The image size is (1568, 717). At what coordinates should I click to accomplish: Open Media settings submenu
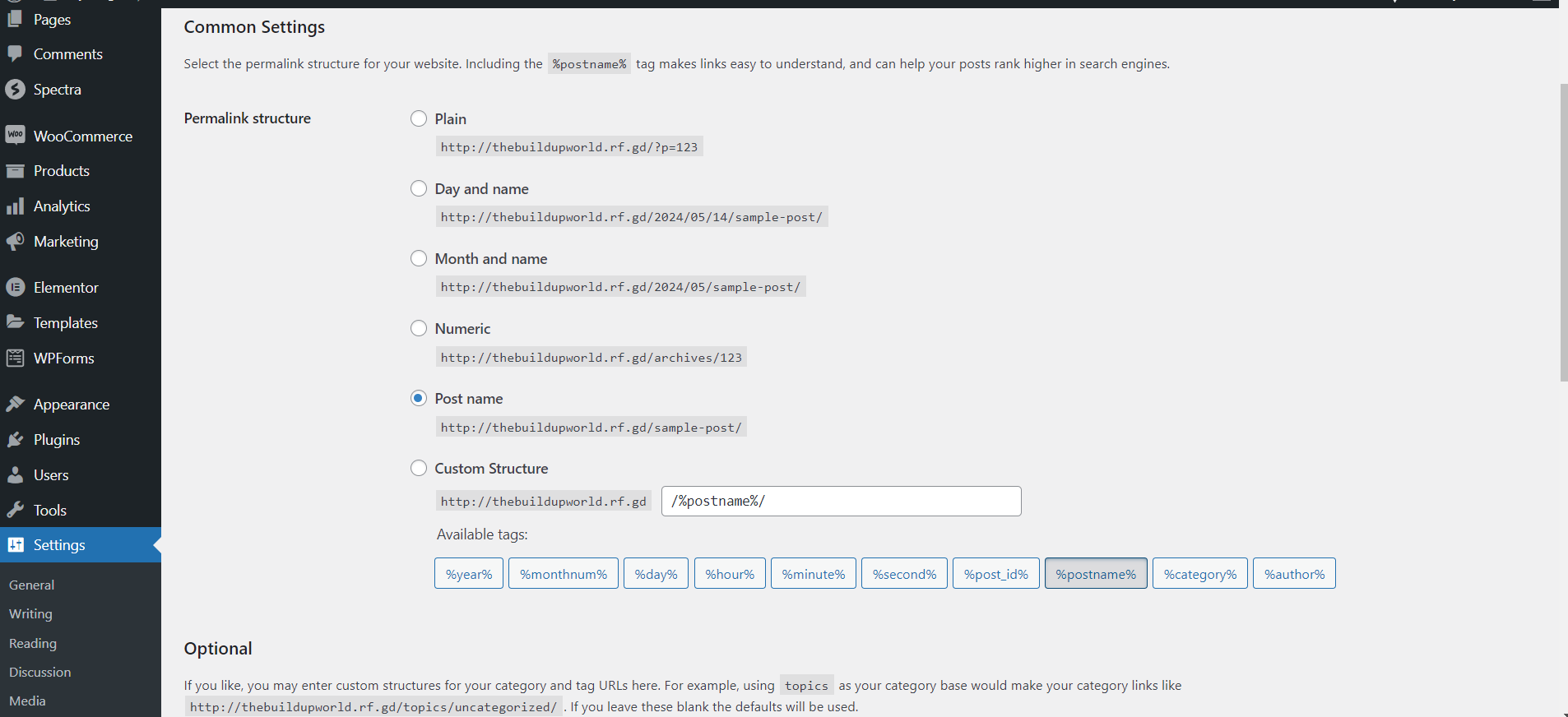tap(27, 701)
